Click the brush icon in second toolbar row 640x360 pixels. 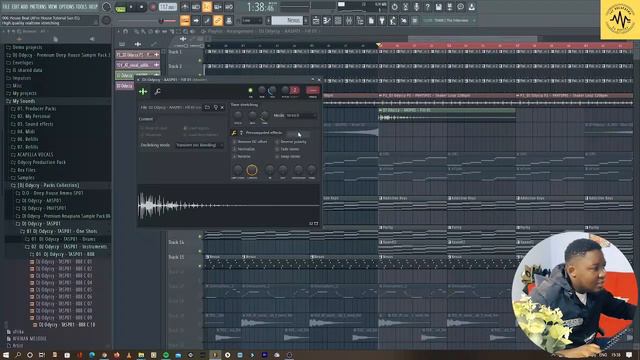pos(207,20)
